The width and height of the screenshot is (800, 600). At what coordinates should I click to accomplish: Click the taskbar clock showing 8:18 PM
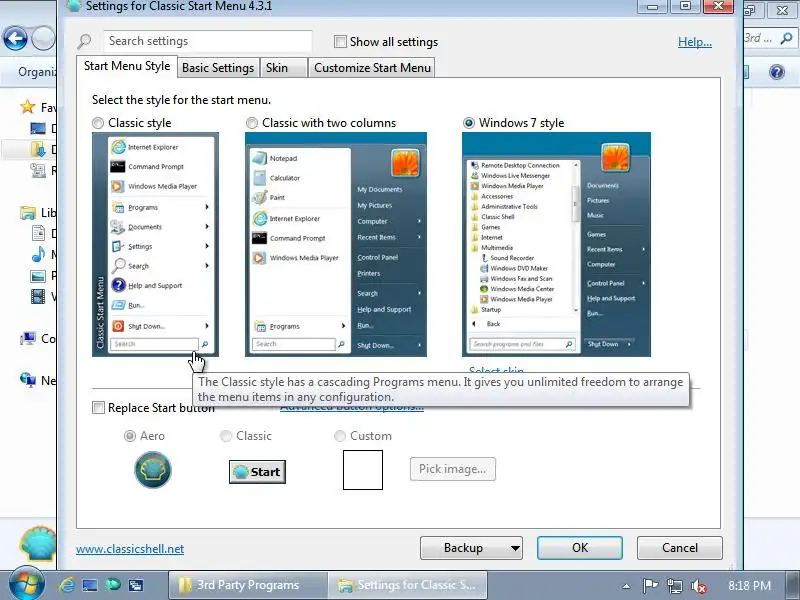[x=749, y=586]
